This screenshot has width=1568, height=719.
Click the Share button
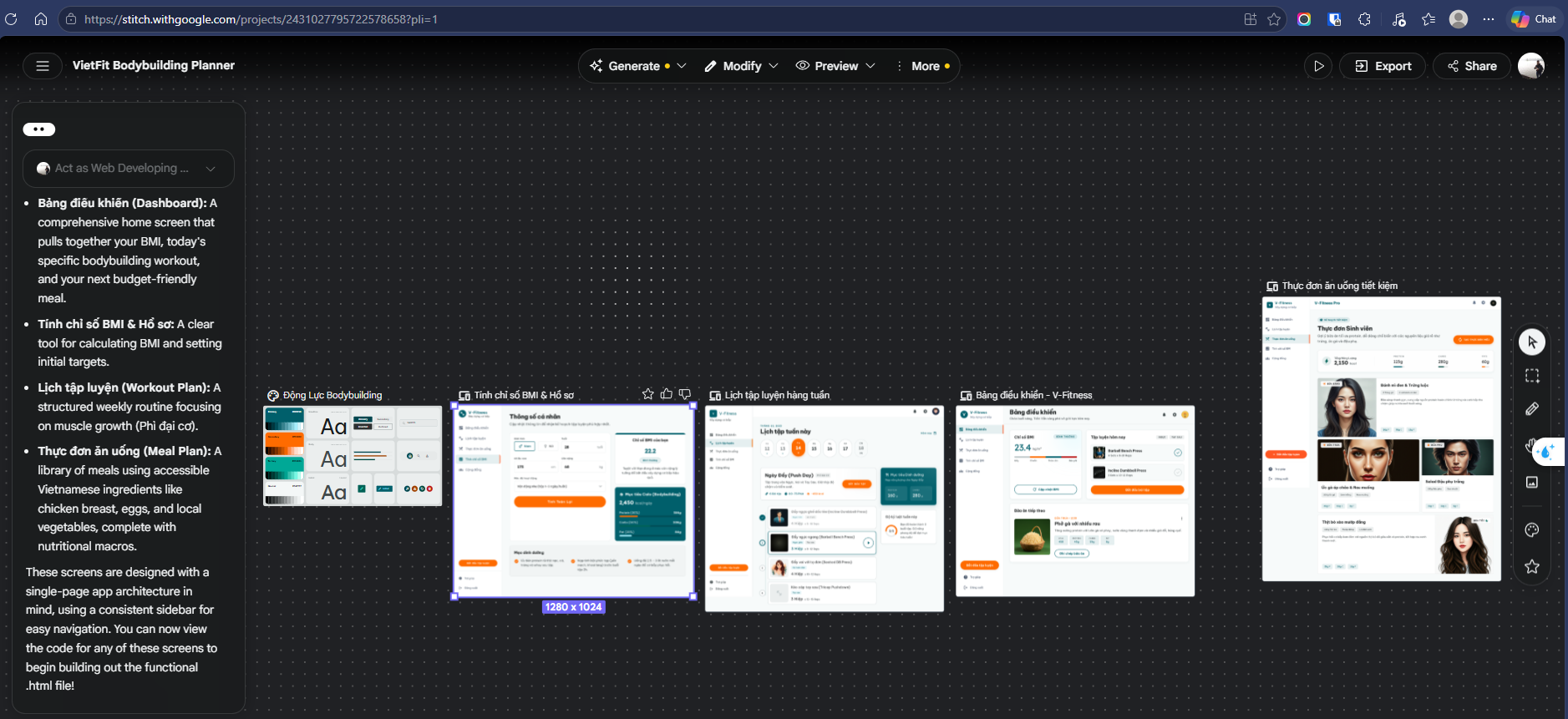[x=1472, y=66]
